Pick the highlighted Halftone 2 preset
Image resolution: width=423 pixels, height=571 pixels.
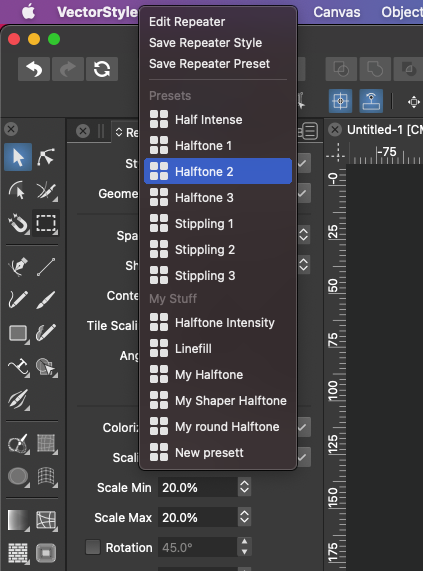218,171
